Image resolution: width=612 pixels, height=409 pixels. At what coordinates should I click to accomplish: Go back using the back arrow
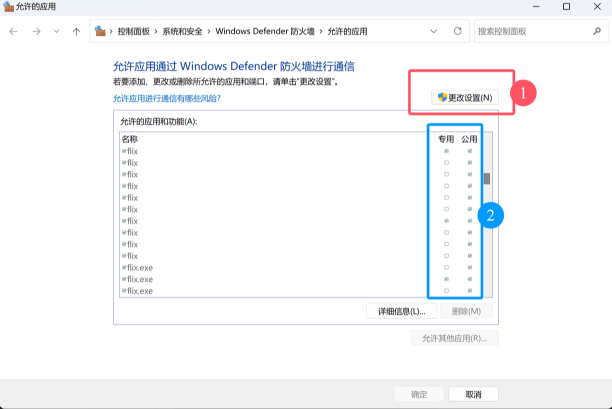click(13, 31)
